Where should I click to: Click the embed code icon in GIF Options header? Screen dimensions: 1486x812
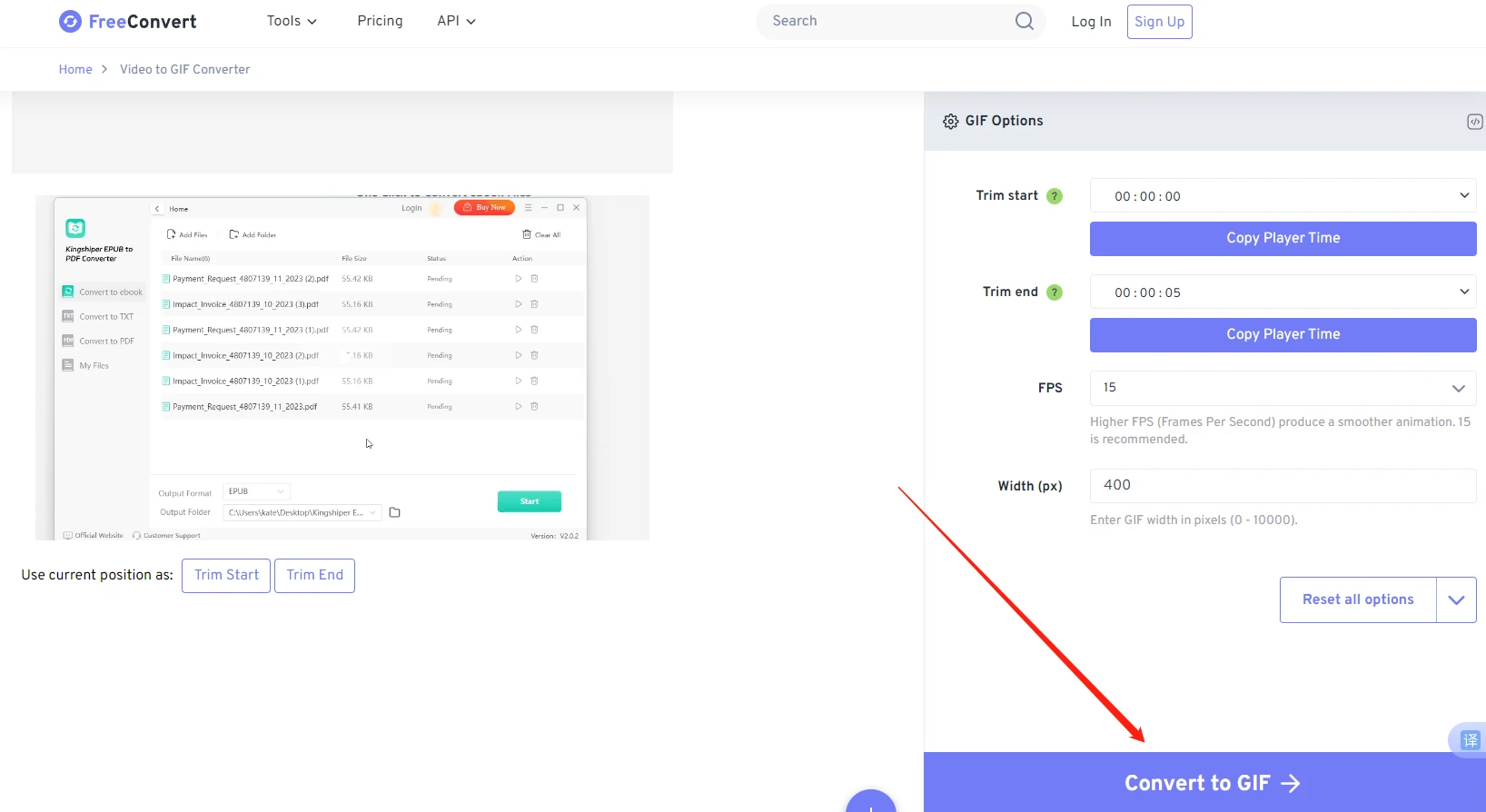click(1475, 122)
